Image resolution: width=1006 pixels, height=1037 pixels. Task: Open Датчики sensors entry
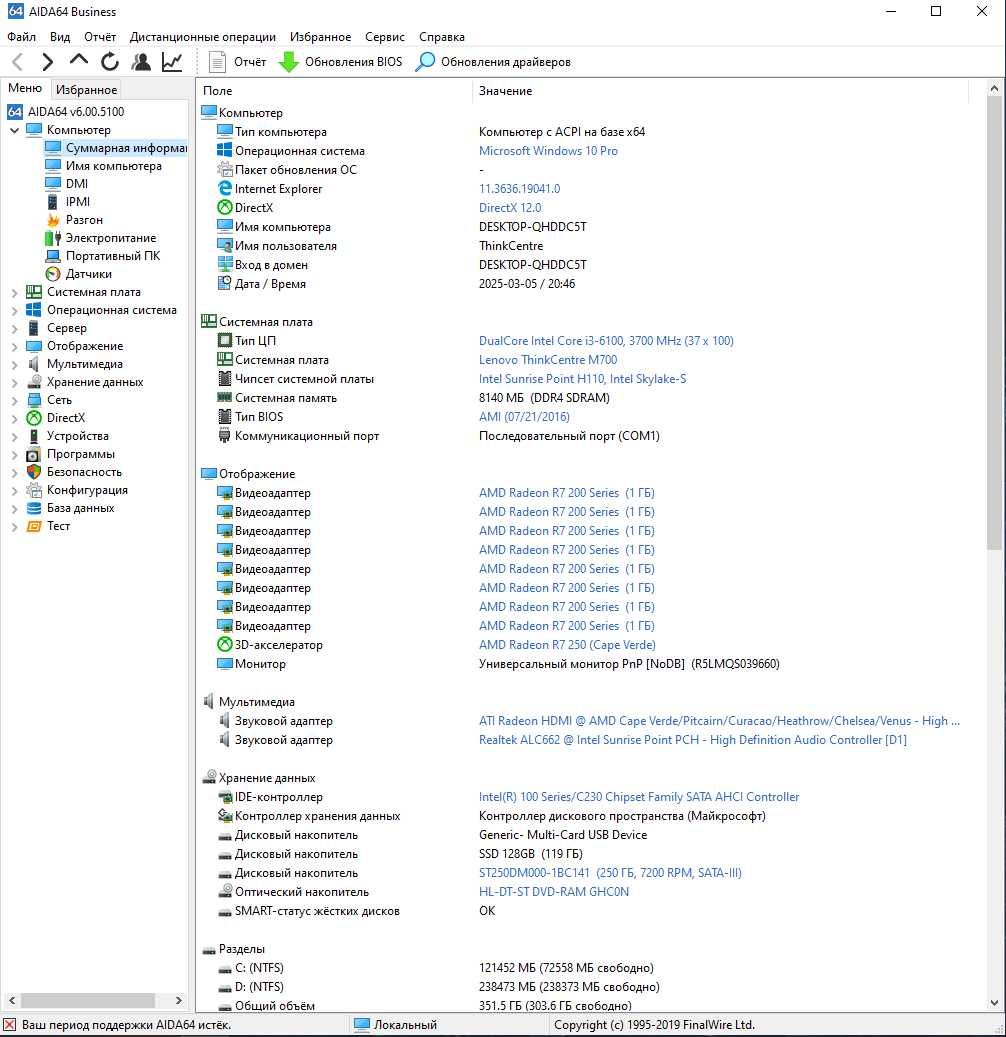pyautogui.click(x=88, y=274)
